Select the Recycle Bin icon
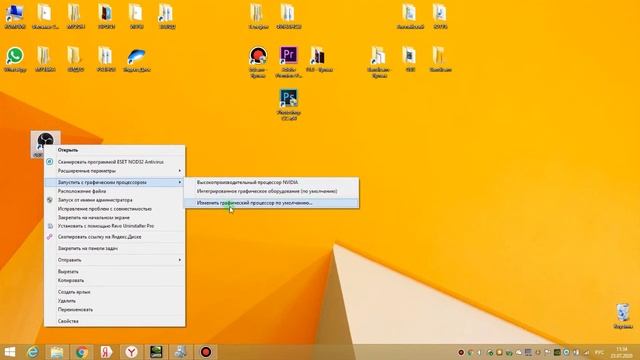The height and width of the screenshot is (360, 640). (x=623, y=316)
